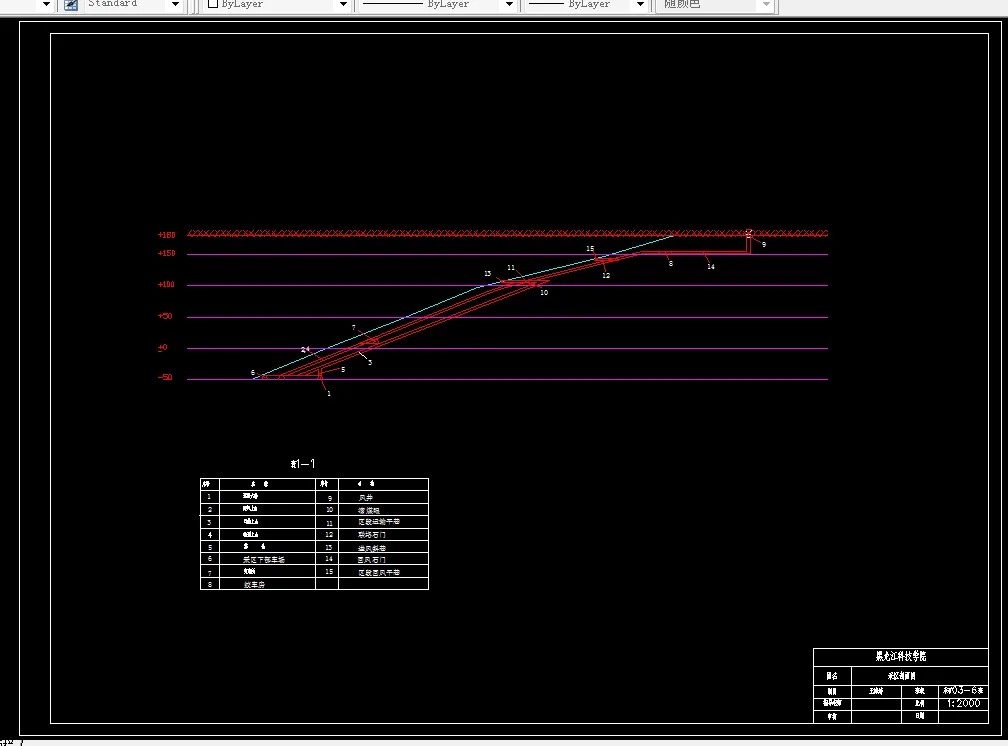
Task: Select callout number 10 in section drawing
Action: pyautogui.click(x=544, y=293)
